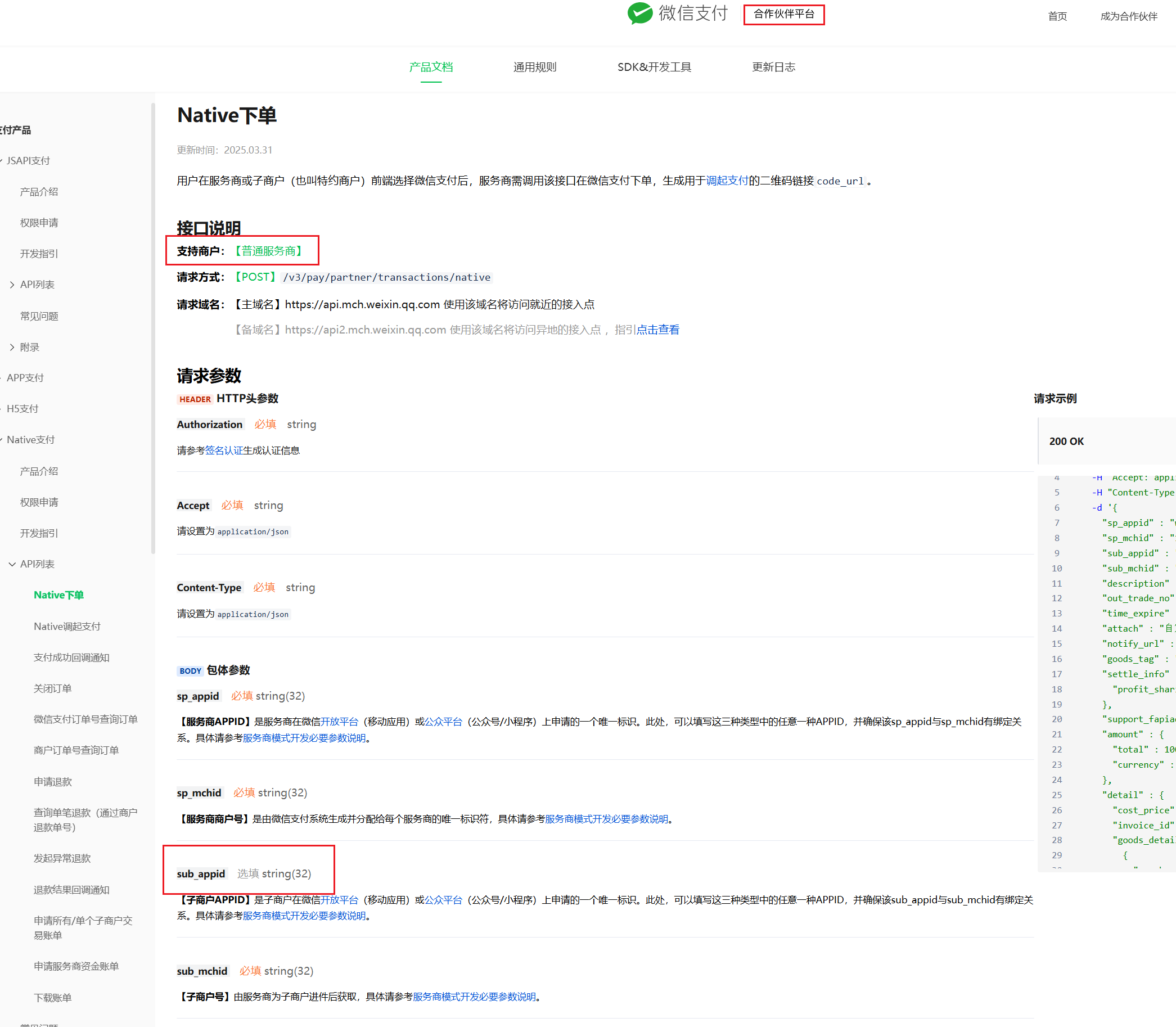Open 服务商模式开发必要参数说明 under sub_appid

click(304, 916)
